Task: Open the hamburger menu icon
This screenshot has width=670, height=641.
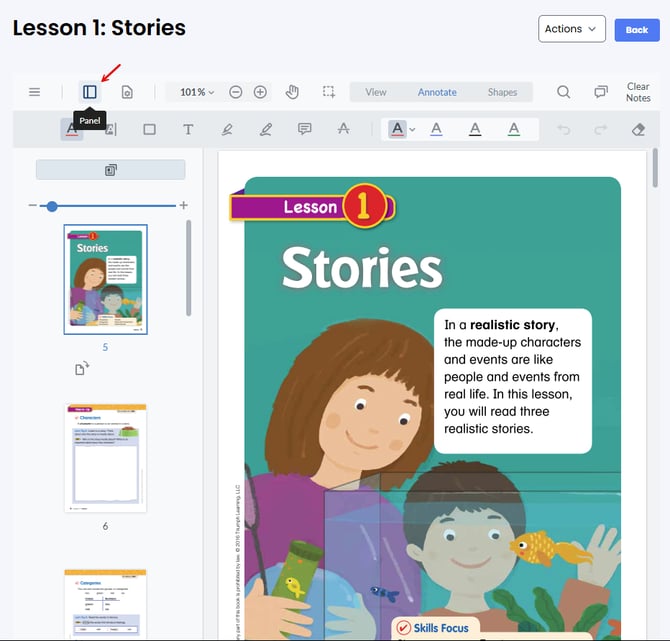Action: (35, 92)
